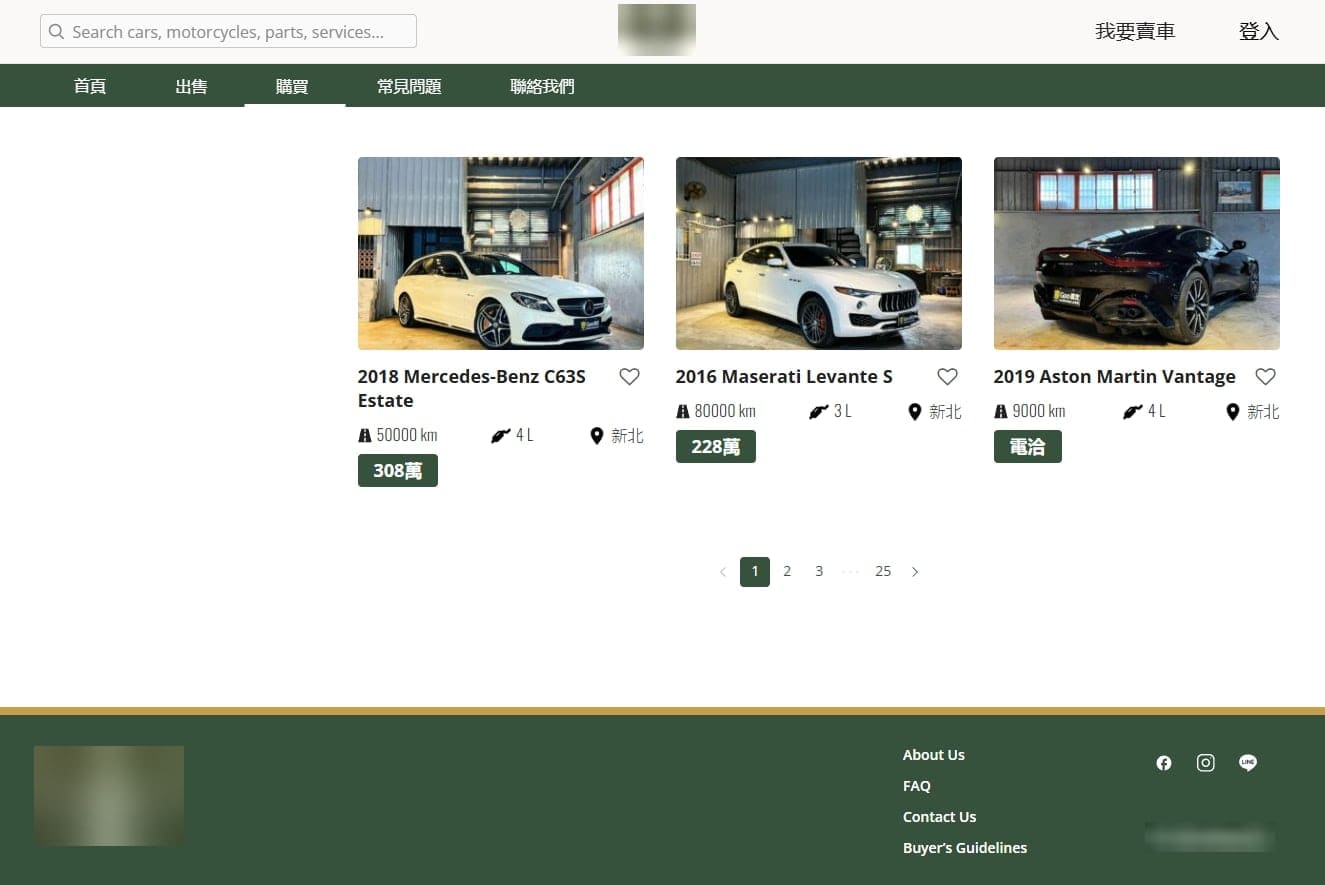Click the location pin on Maserati listing
This screenshot has height=885, width=1325.
915,412
